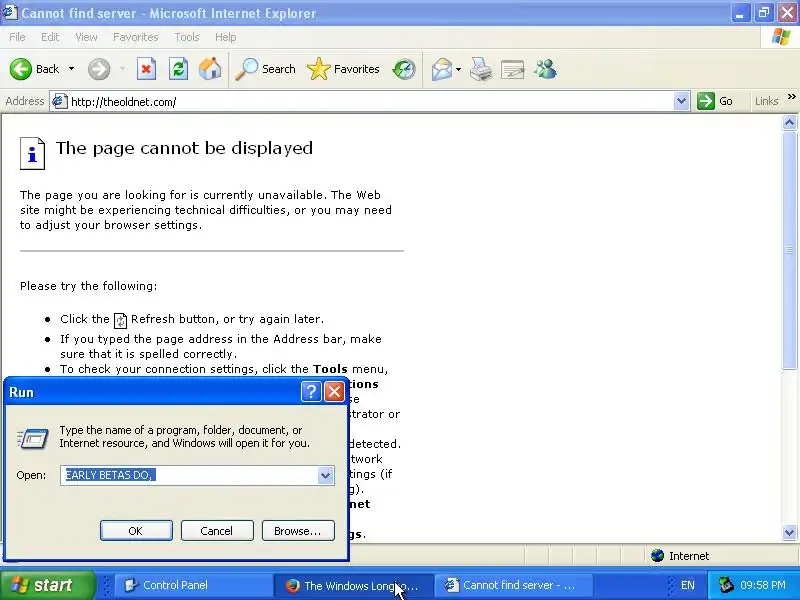The image size is (800, 600).
Task: Open the File menu
Action: [17, 37]
